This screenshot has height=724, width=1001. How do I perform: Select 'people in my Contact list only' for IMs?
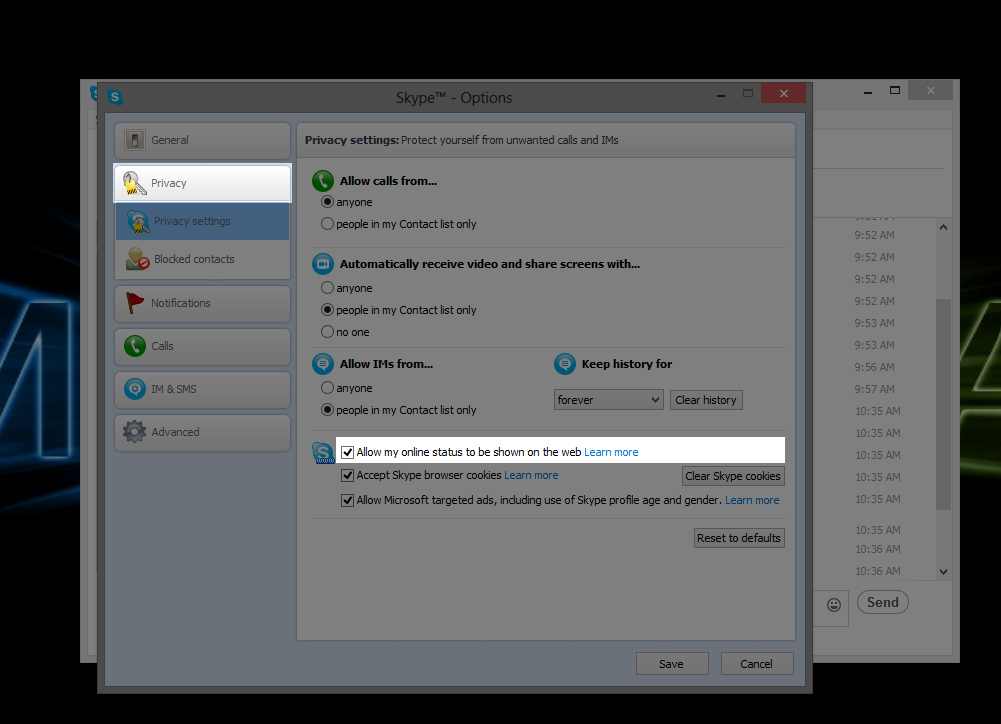point(327,410)
